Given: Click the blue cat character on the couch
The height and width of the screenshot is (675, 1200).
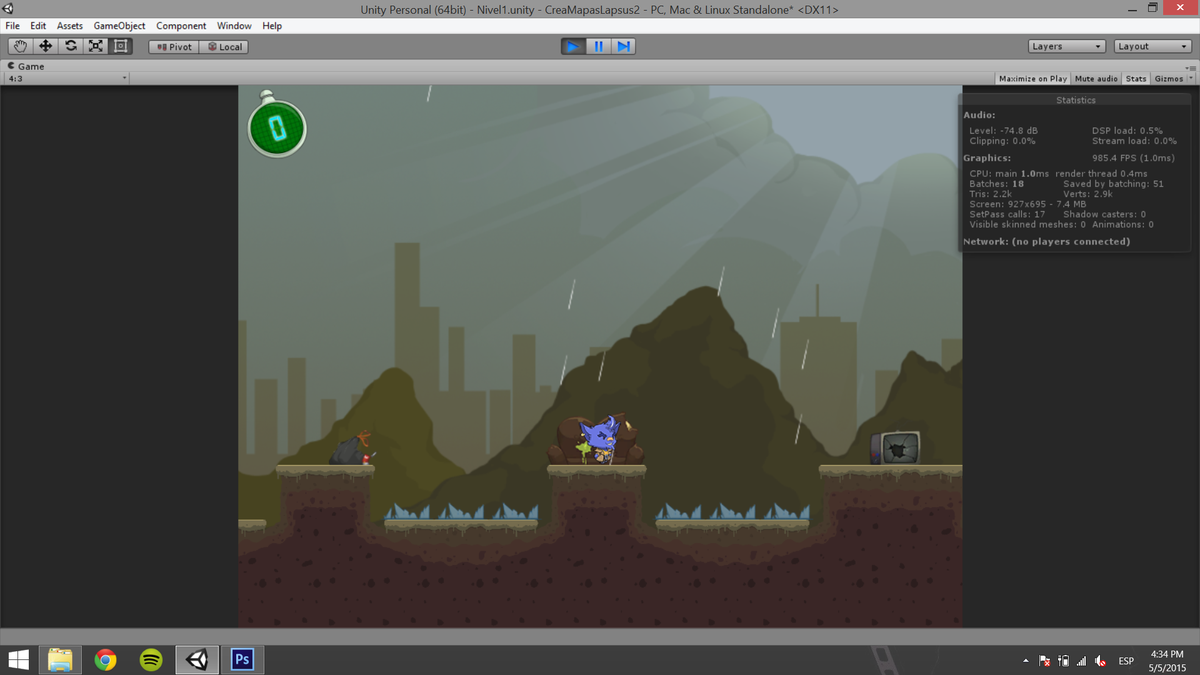Looking at the screenshot, I should (x=599, y=440).
